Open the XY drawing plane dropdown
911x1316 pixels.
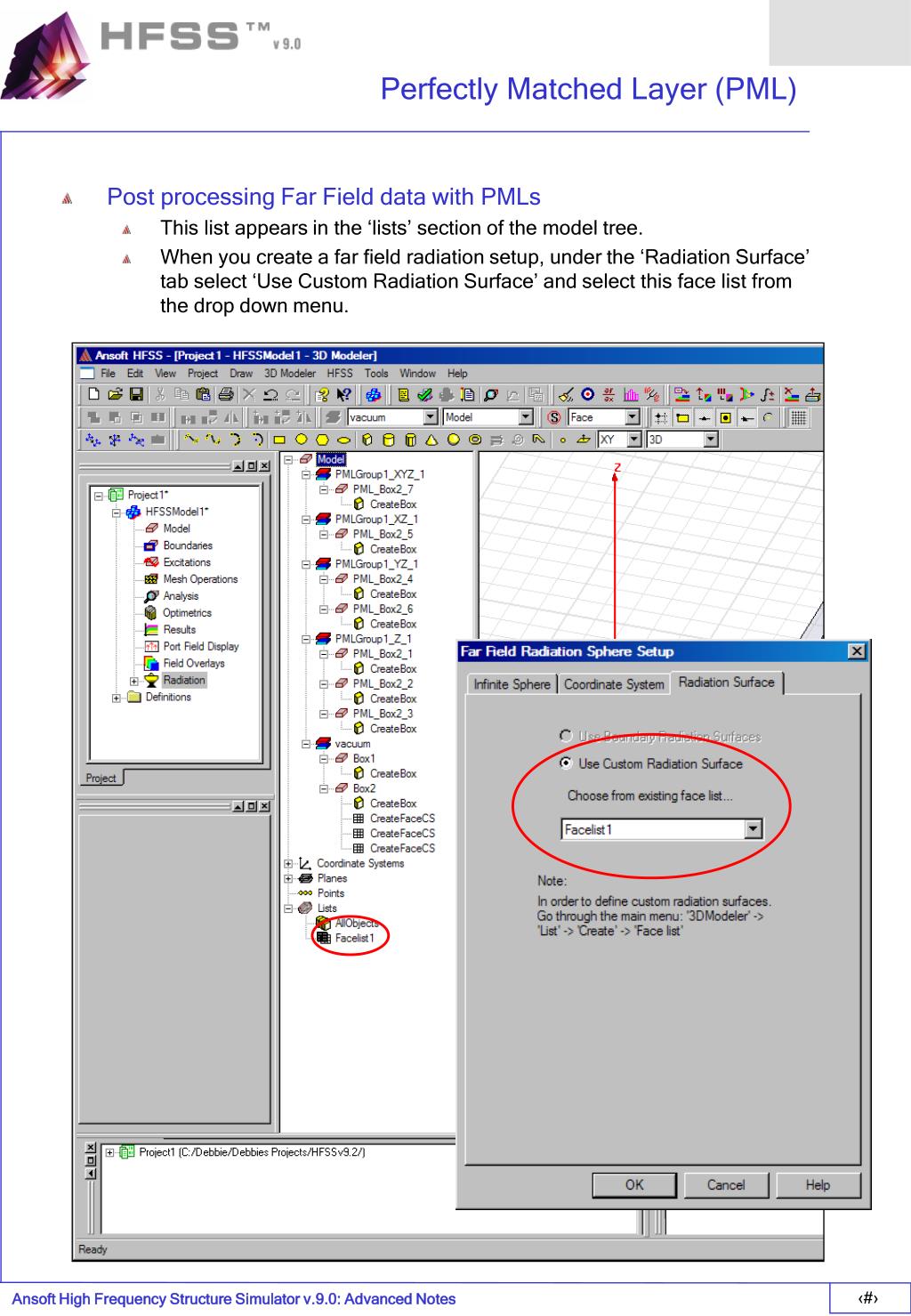[x=633, y=440]
